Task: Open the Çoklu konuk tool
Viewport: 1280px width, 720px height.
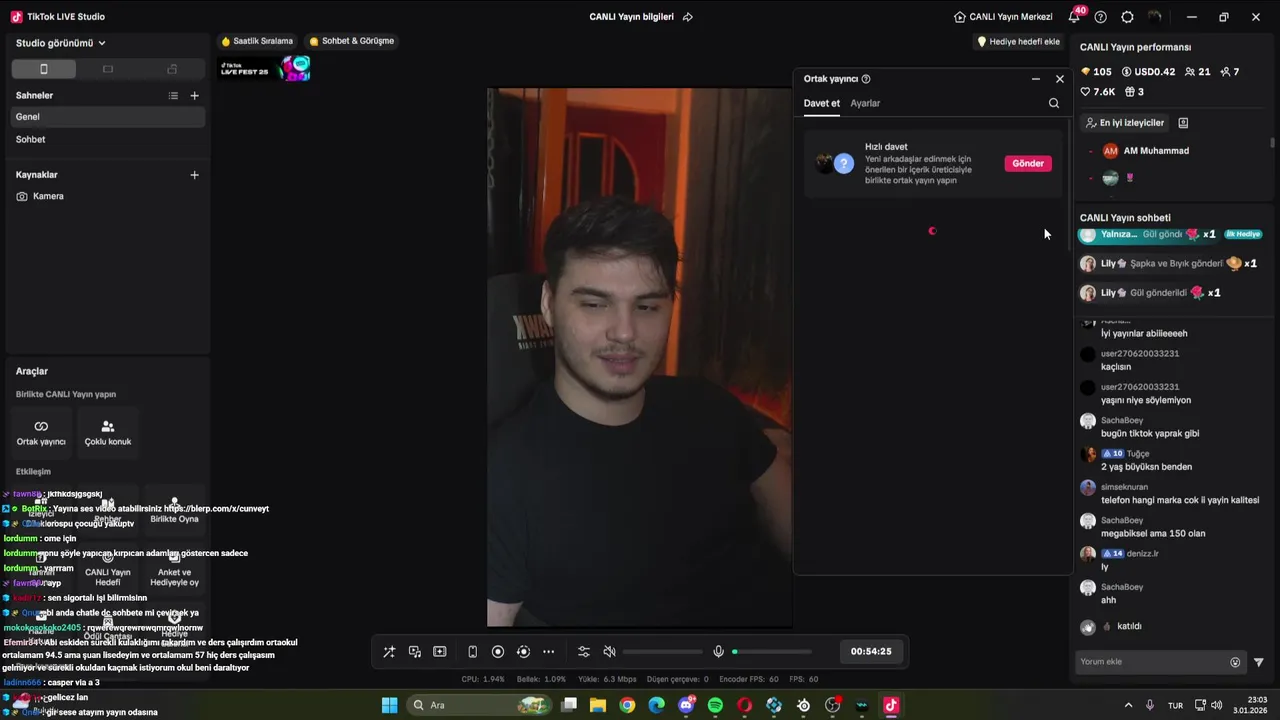Action: click(x=108, y=432)
